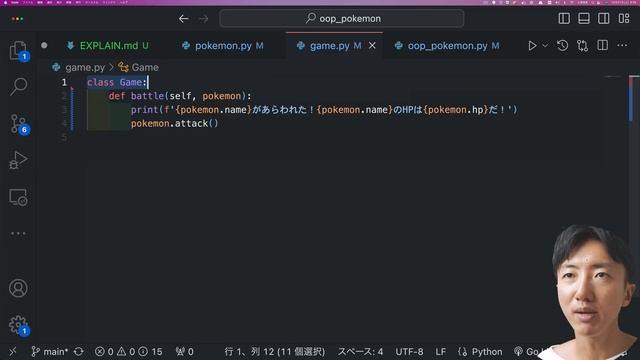Open Source Control view with 6 changes
The height and width of the screenshot is (360, 640).
click(x=18, y=124)
